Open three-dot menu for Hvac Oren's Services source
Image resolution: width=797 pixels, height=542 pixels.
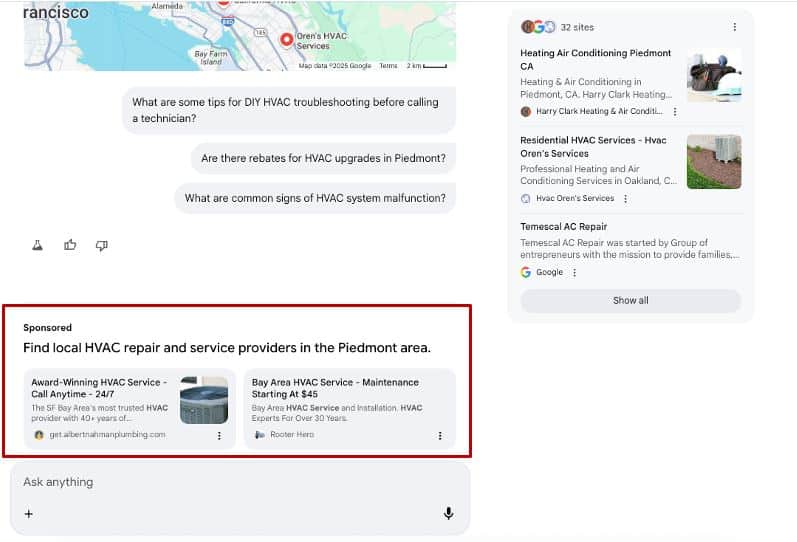(x=626, y=199)
